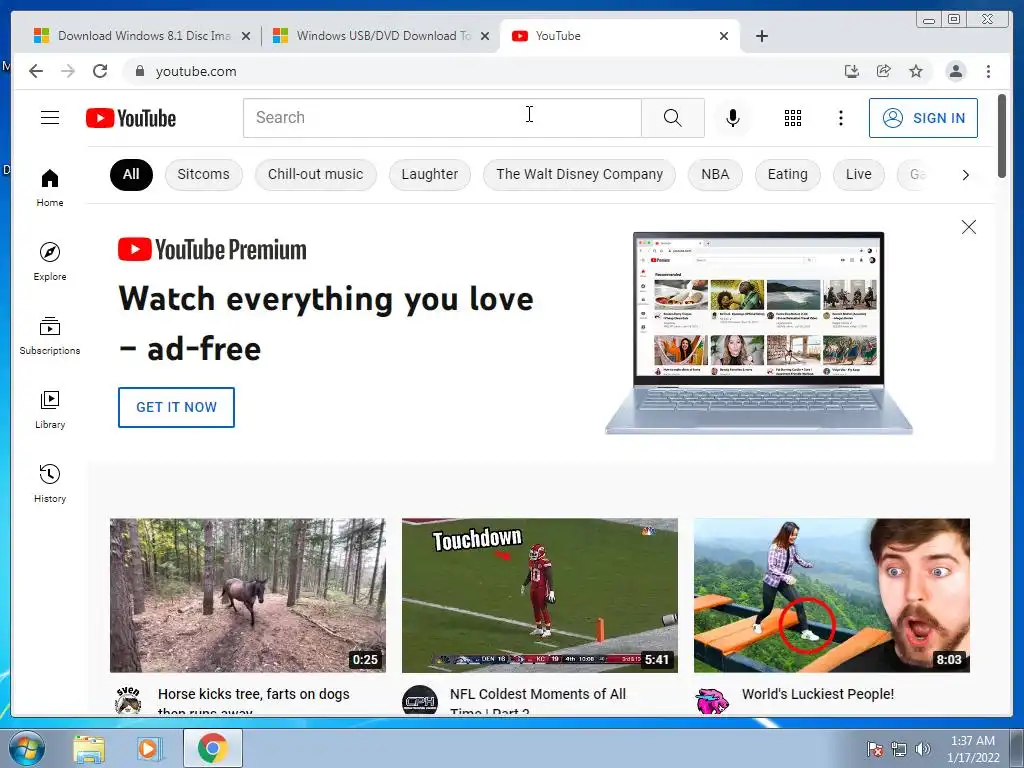Open the CPH channel avatar

(420, 700)
